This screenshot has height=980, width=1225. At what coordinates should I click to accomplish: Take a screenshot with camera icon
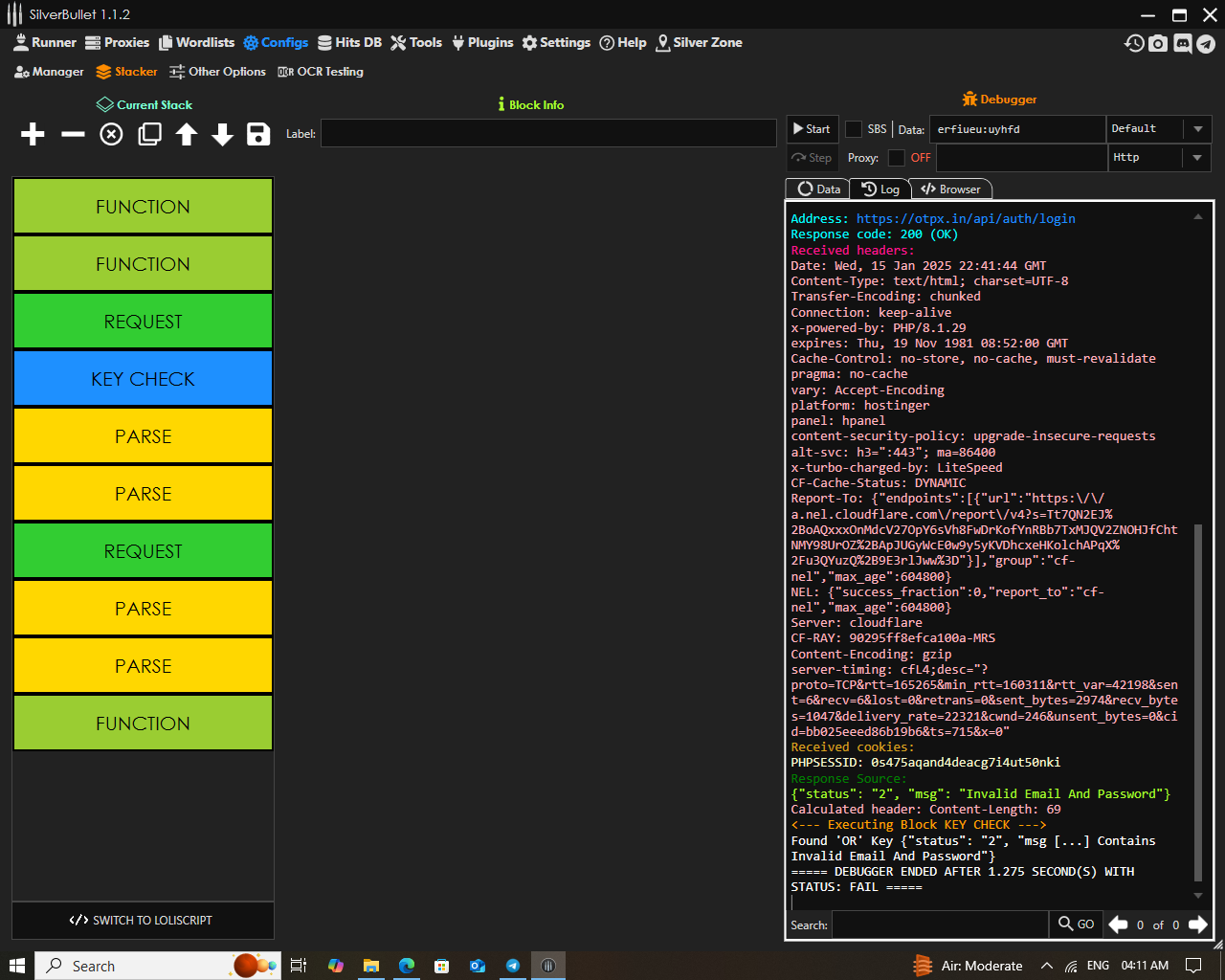coord(1158,43)
